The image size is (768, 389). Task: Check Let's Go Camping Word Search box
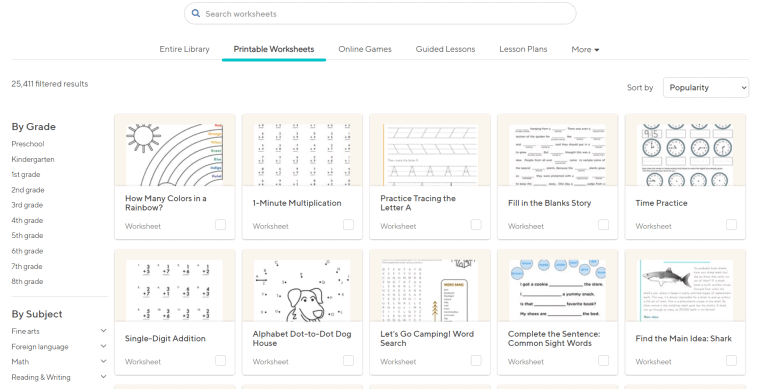pyautogui.click(x=476, y=361)
